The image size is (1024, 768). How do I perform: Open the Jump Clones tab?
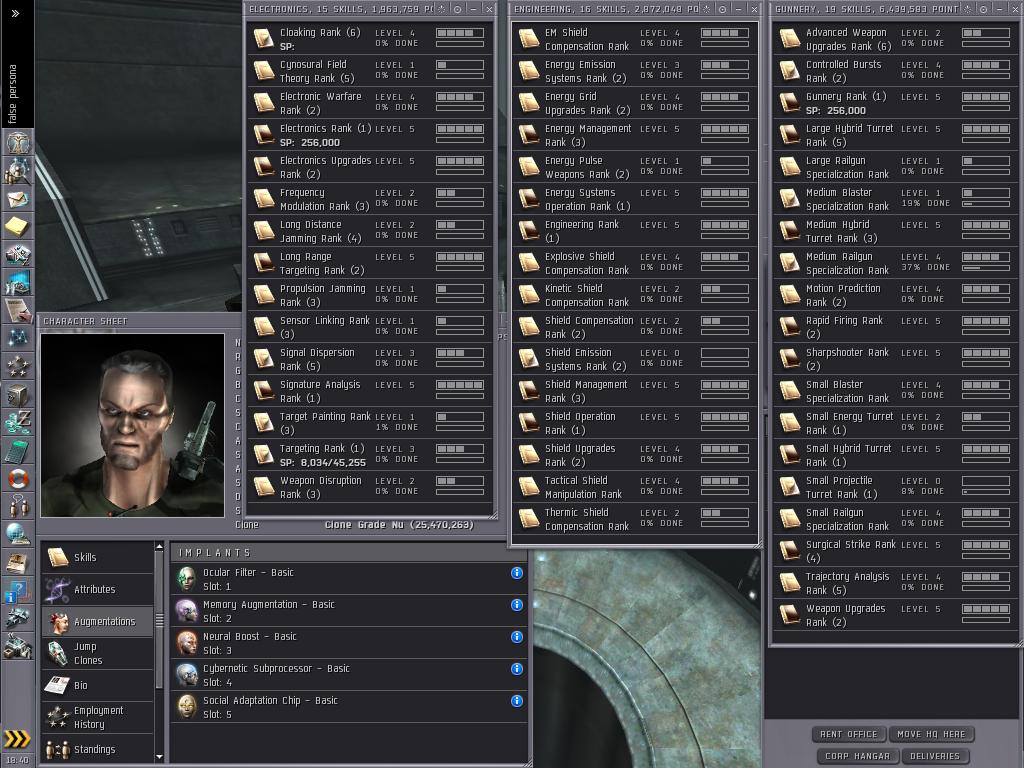(x=98, y=653)
